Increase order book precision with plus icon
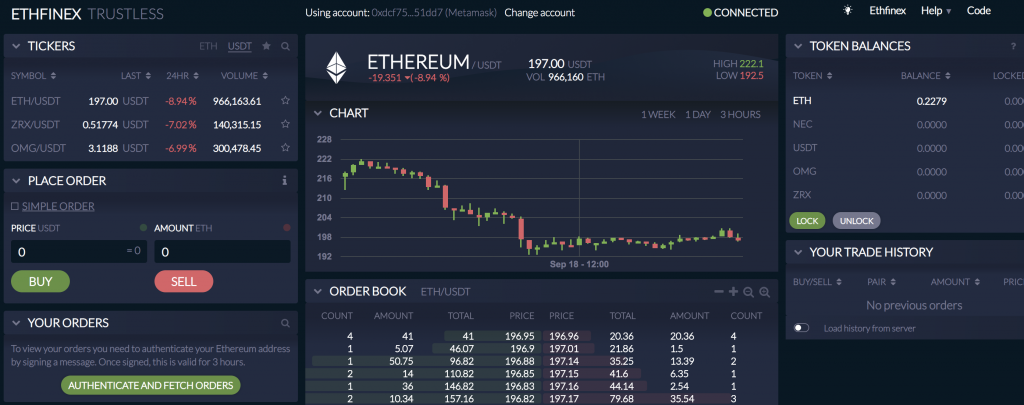The height and width of the screenshot is (405, 1024). (733, 292)
